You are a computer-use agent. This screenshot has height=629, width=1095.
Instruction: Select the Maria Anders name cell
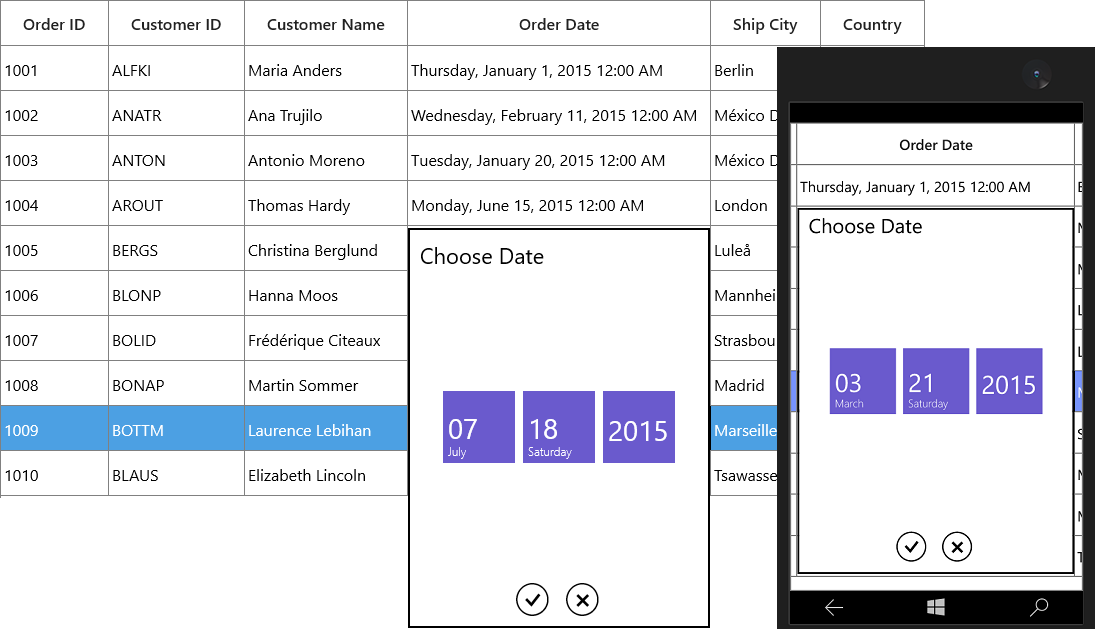click(325, 69)
